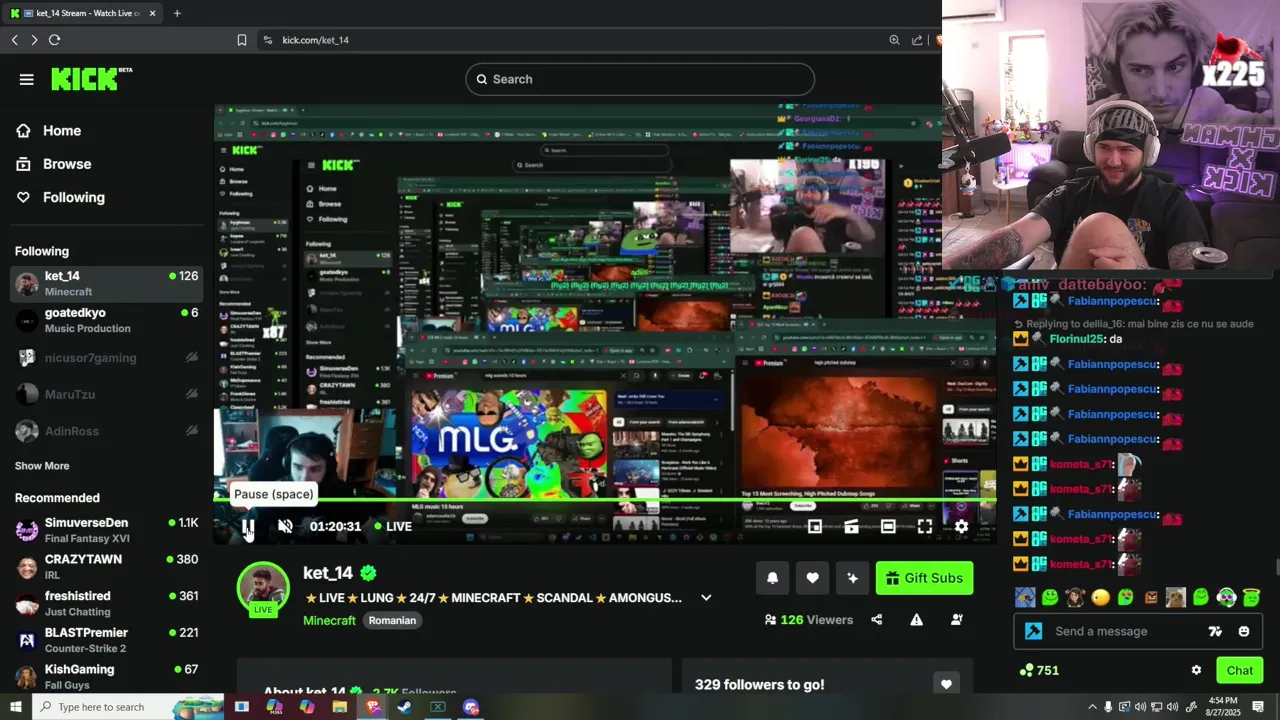The width and height of the screenshot is (1280, 720).
Task: Open CRAZYTAWN recommended channel
Action: click(x=107, y=567)
